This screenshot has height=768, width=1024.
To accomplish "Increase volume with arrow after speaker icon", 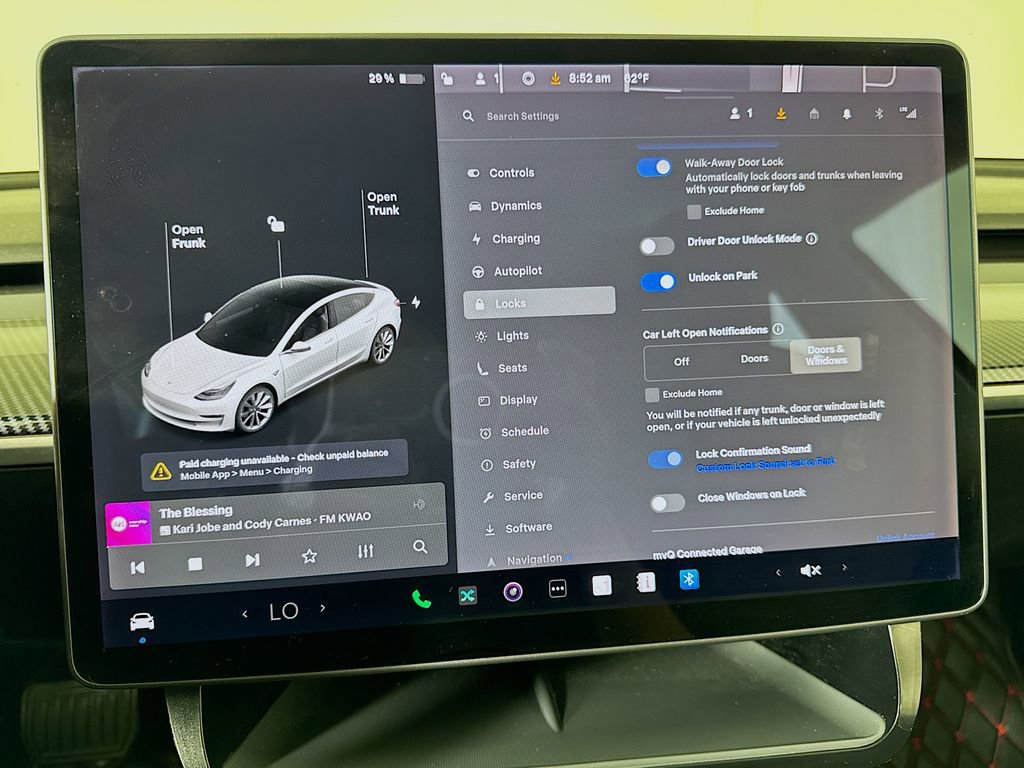I will (844, 568).
